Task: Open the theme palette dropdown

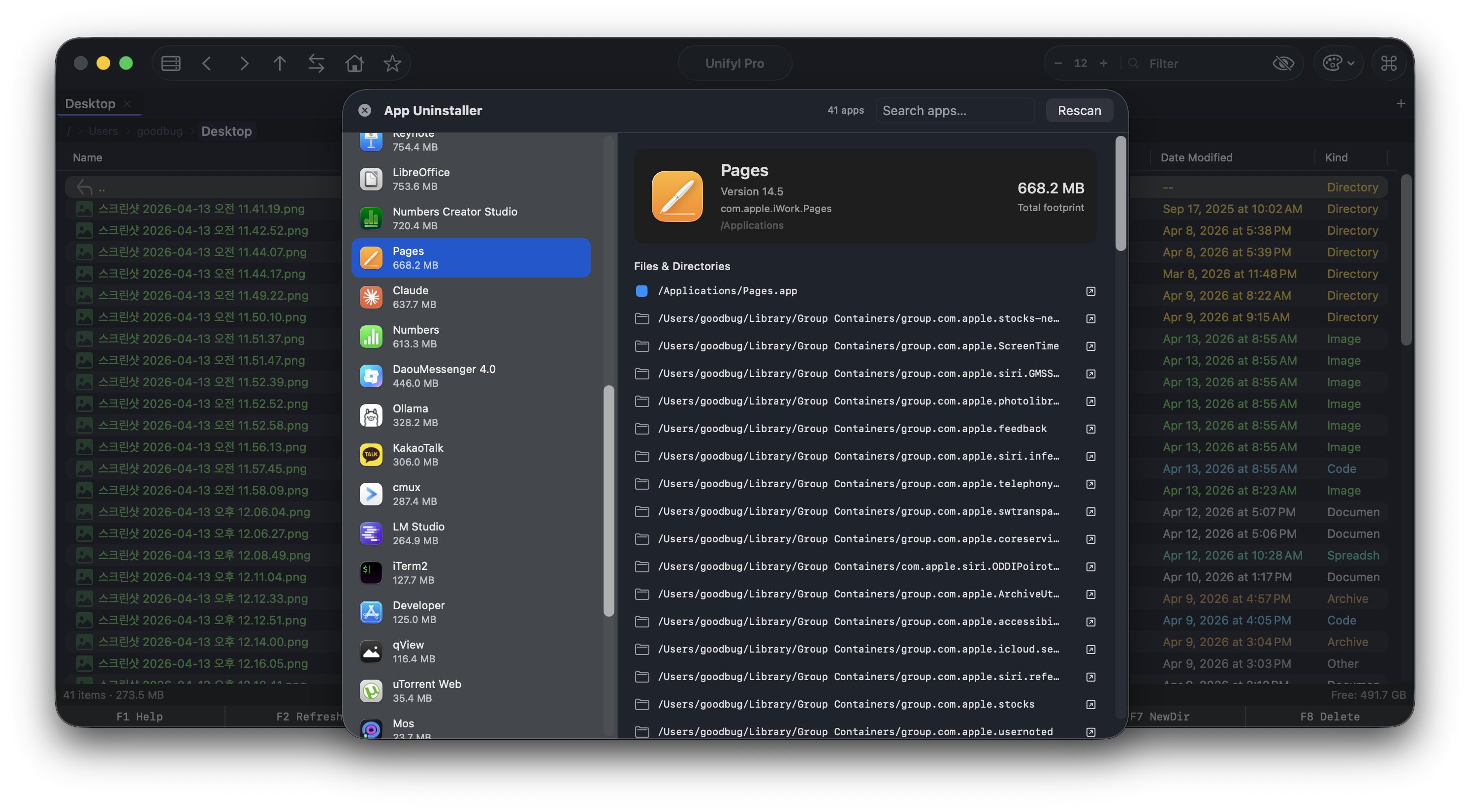Action: pyautogui.click(x=1338, y=63)
